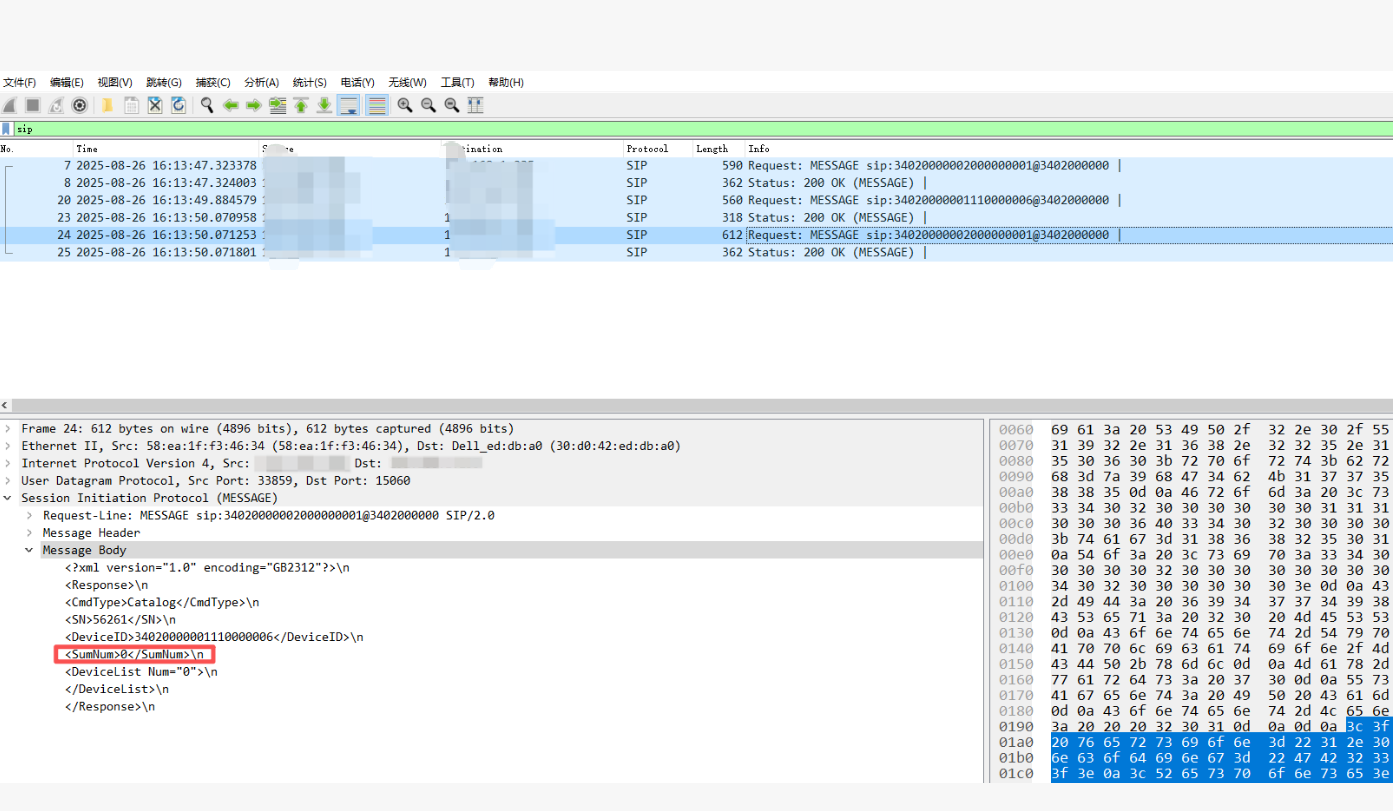Select the CmdType Catalog line

pos(162,602)
